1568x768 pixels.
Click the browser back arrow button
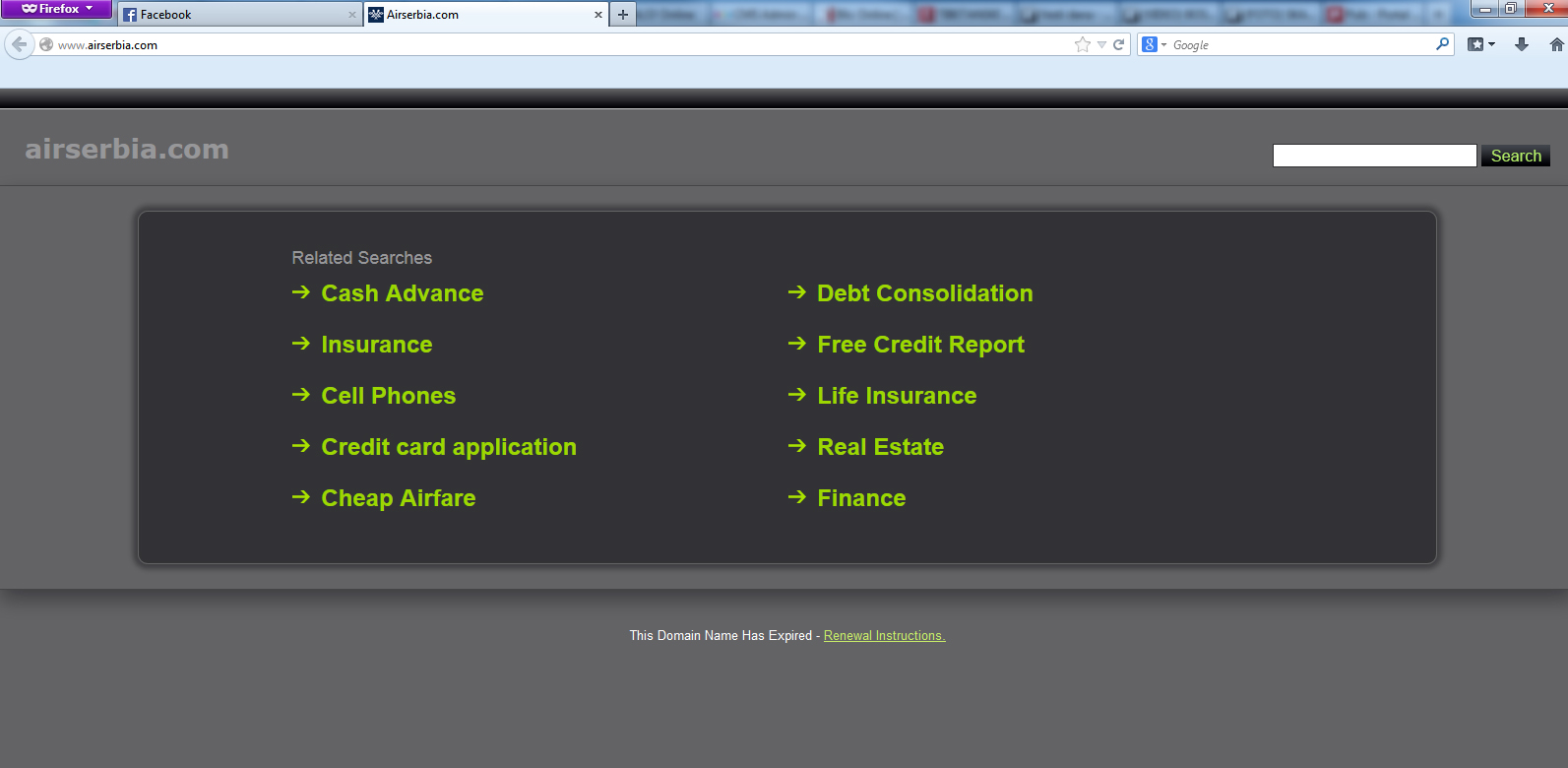(x=19, y=44)
